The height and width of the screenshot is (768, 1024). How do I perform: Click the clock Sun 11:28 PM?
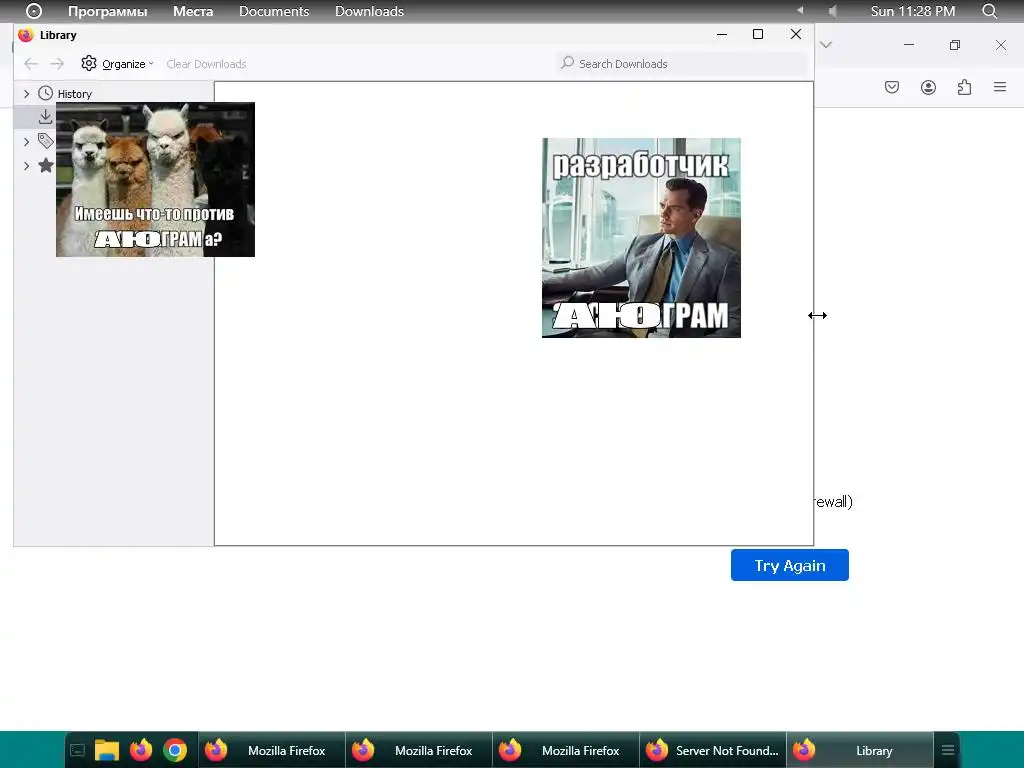pos(912,11)
